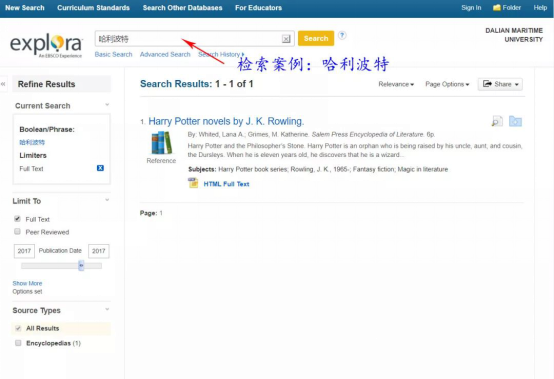Click the 'Search Results: 1 - 1 of 1' heading
The width and height of the screenshot is (554, 379).
(x=196, y=84)
